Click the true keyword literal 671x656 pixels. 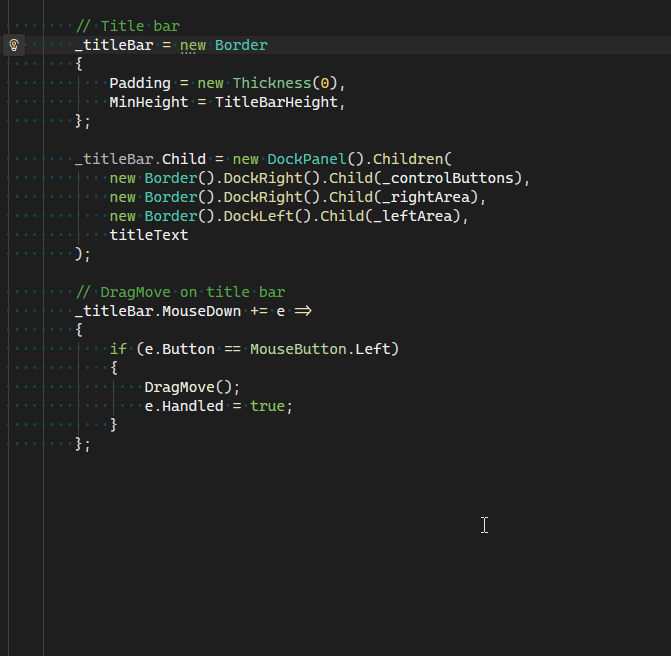coord(267,406)
